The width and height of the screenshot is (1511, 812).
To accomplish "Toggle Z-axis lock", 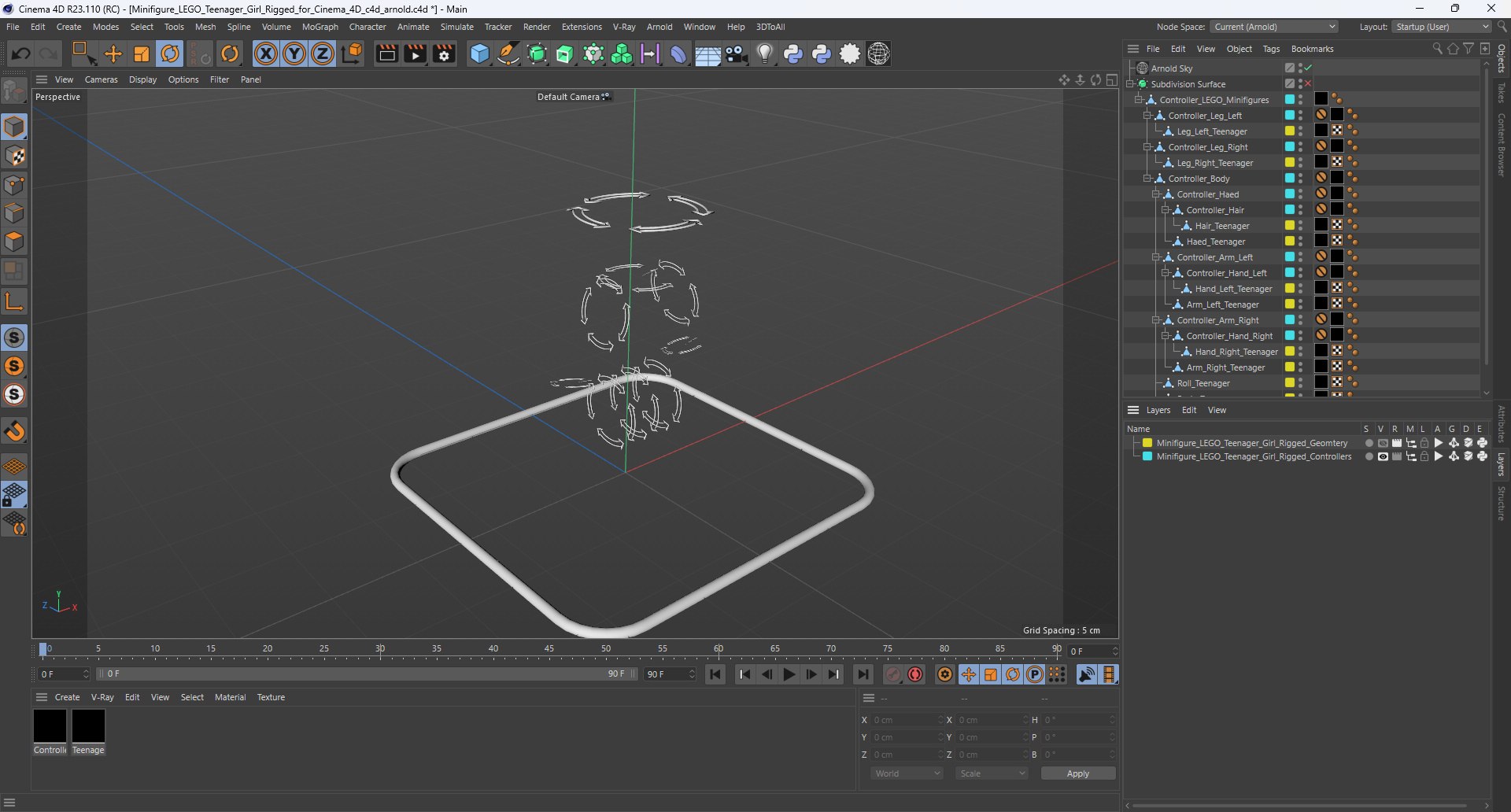I will [323, 54].
